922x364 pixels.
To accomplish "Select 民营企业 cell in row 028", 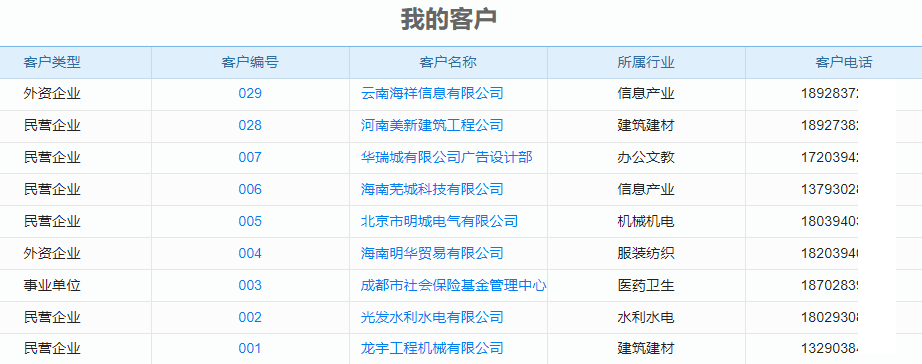I will pos(52,126).
